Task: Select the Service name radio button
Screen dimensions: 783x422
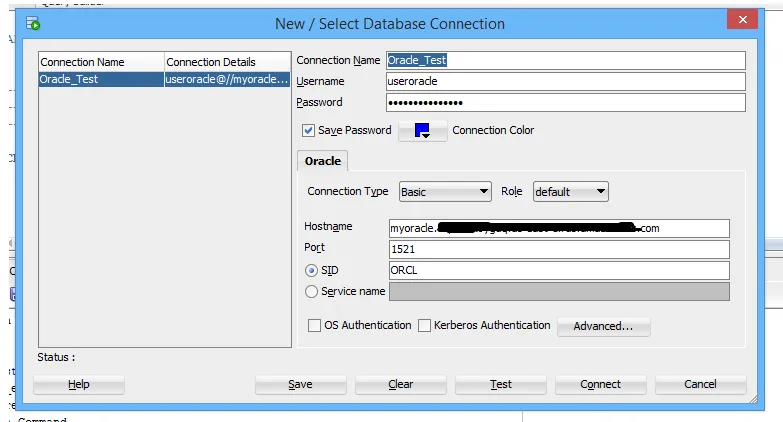Action: tap(311, 292)
